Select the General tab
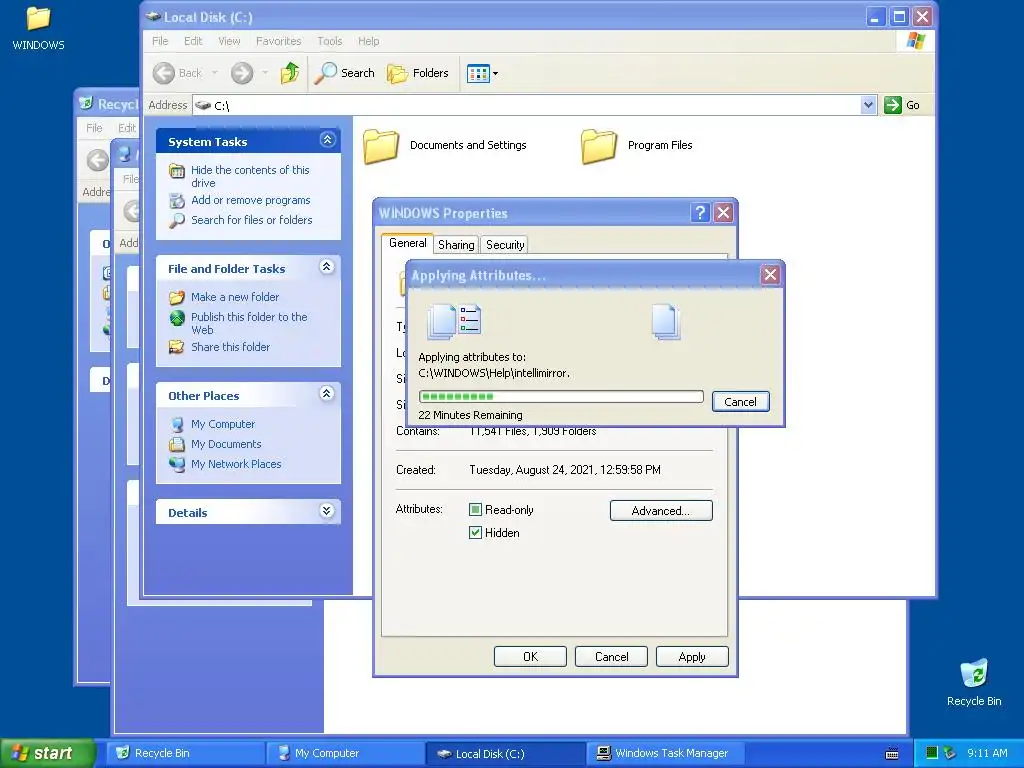1024x768 pixels. (x=408, y=243)
